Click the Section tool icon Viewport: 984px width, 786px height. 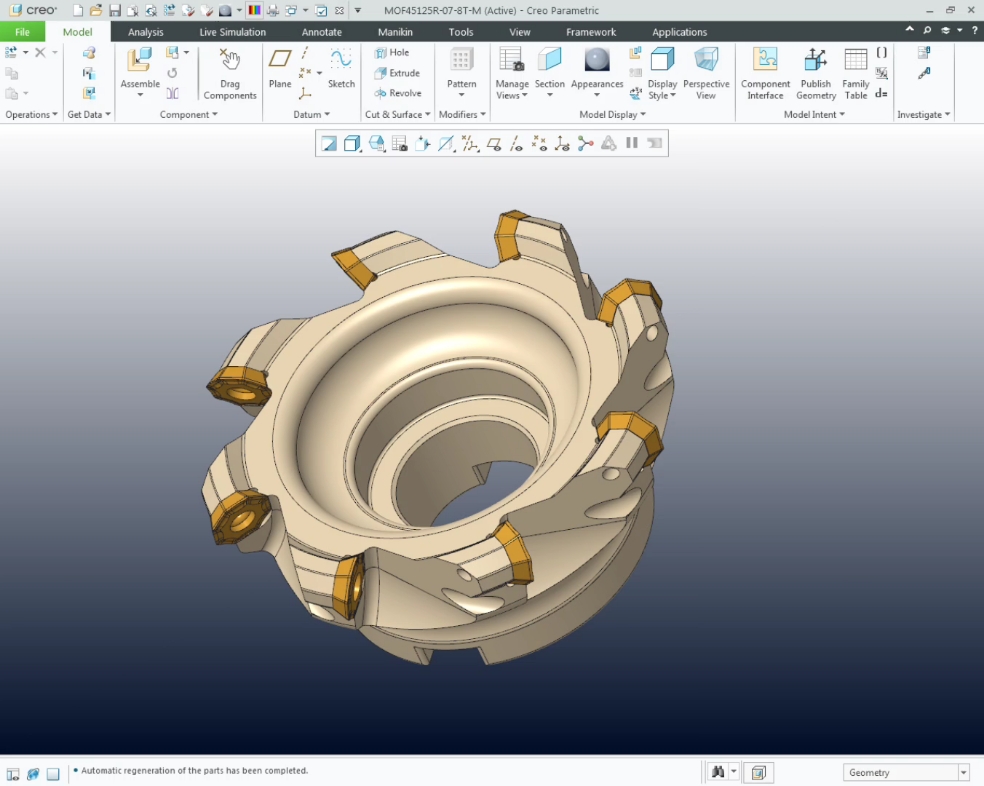(x=550, y=60)
